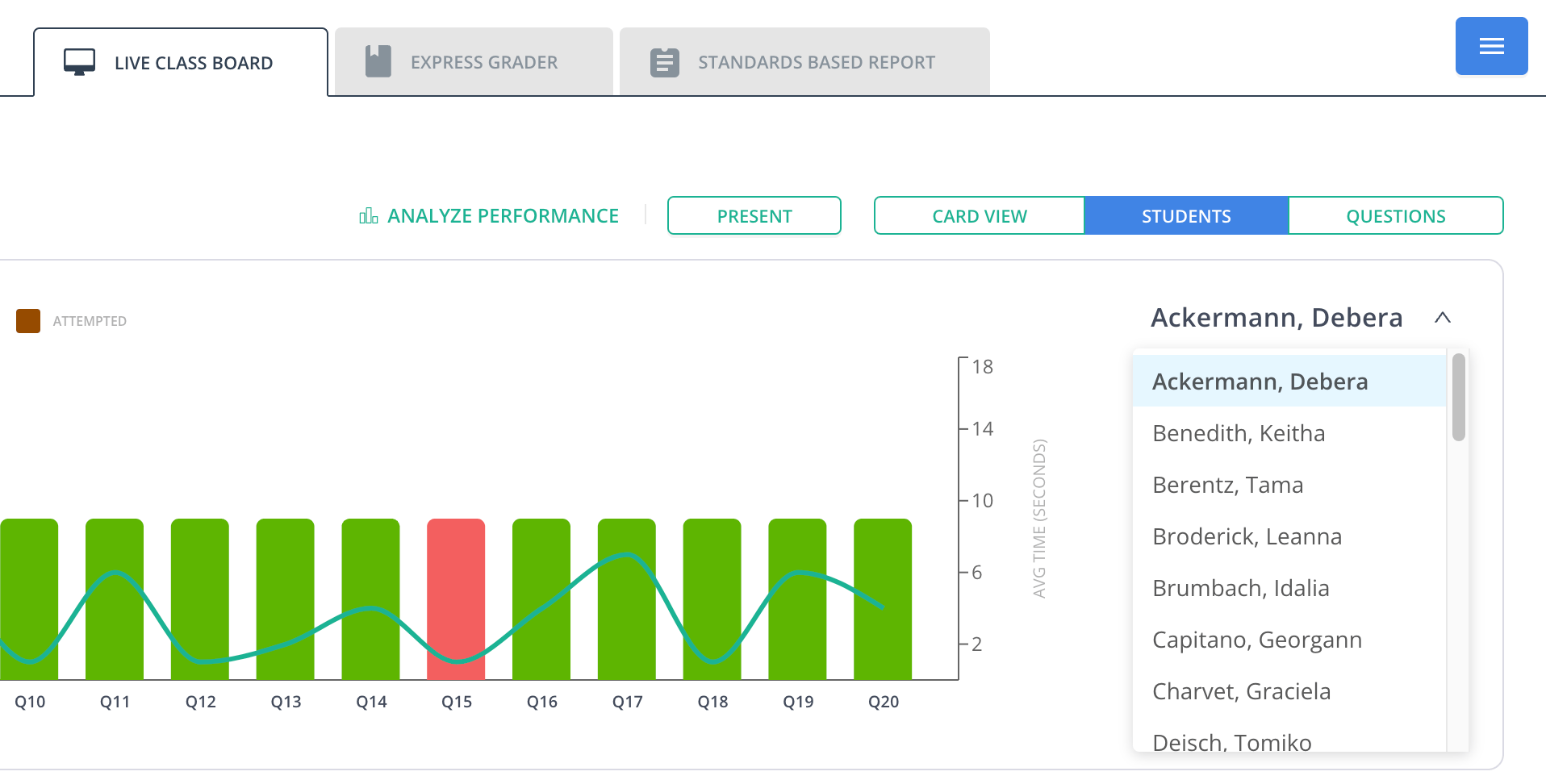This screenshot has width=1546, height=784.
Task: Click the Q20 axis label
Action: [884, 702]
